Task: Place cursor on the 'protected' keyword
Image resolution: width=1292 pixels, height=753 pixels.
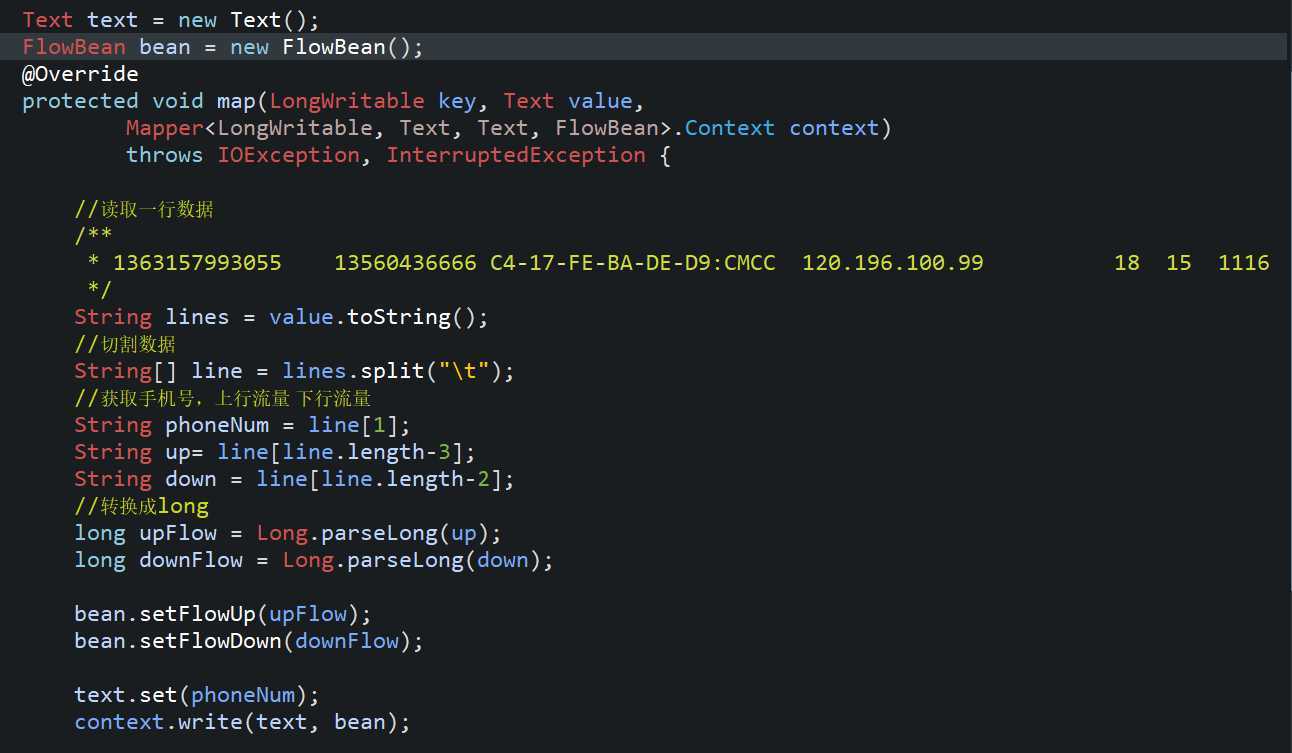Action: [x=80, y=101]
